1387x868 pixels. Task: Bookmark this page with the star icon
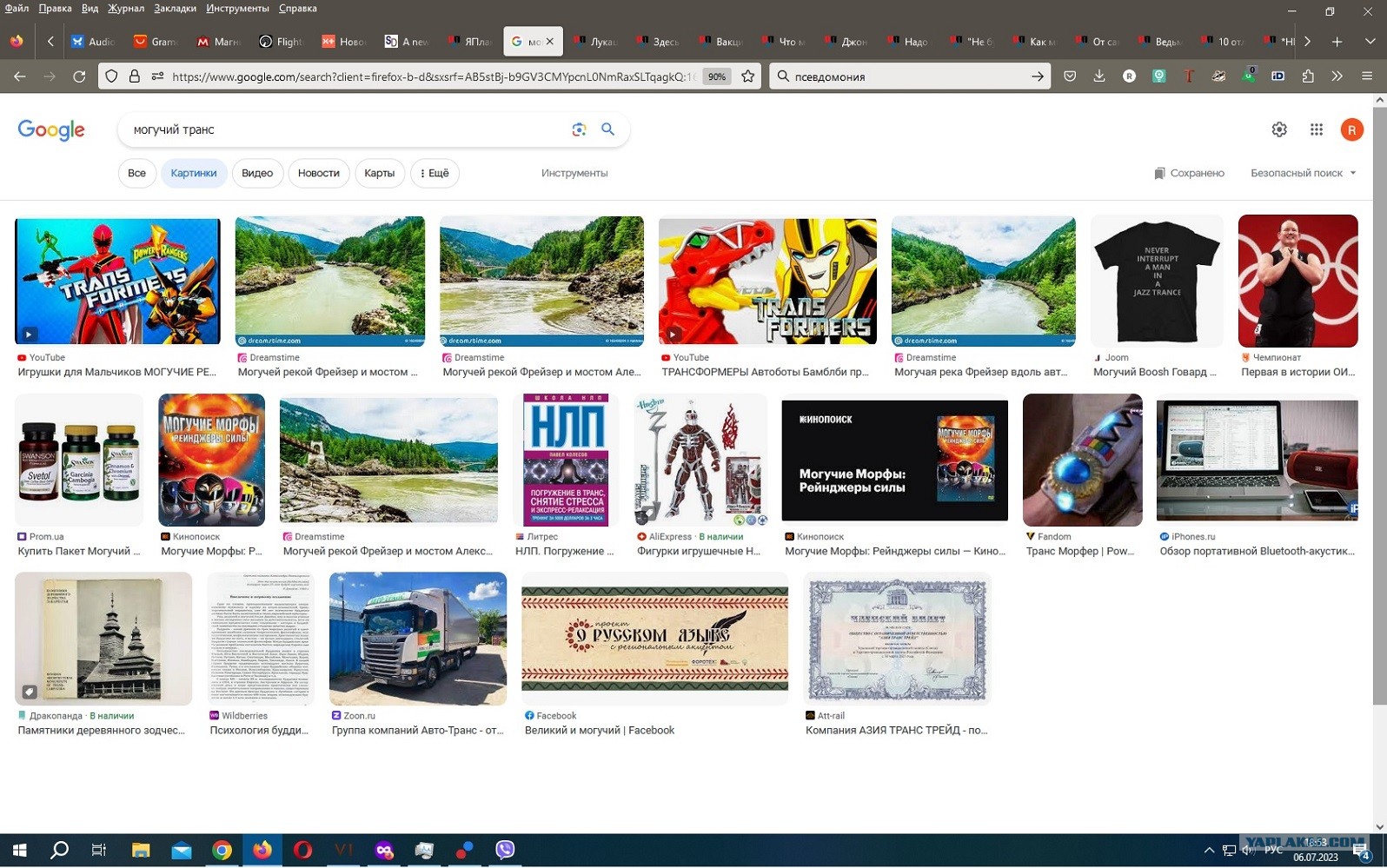[x=748, y=76]
